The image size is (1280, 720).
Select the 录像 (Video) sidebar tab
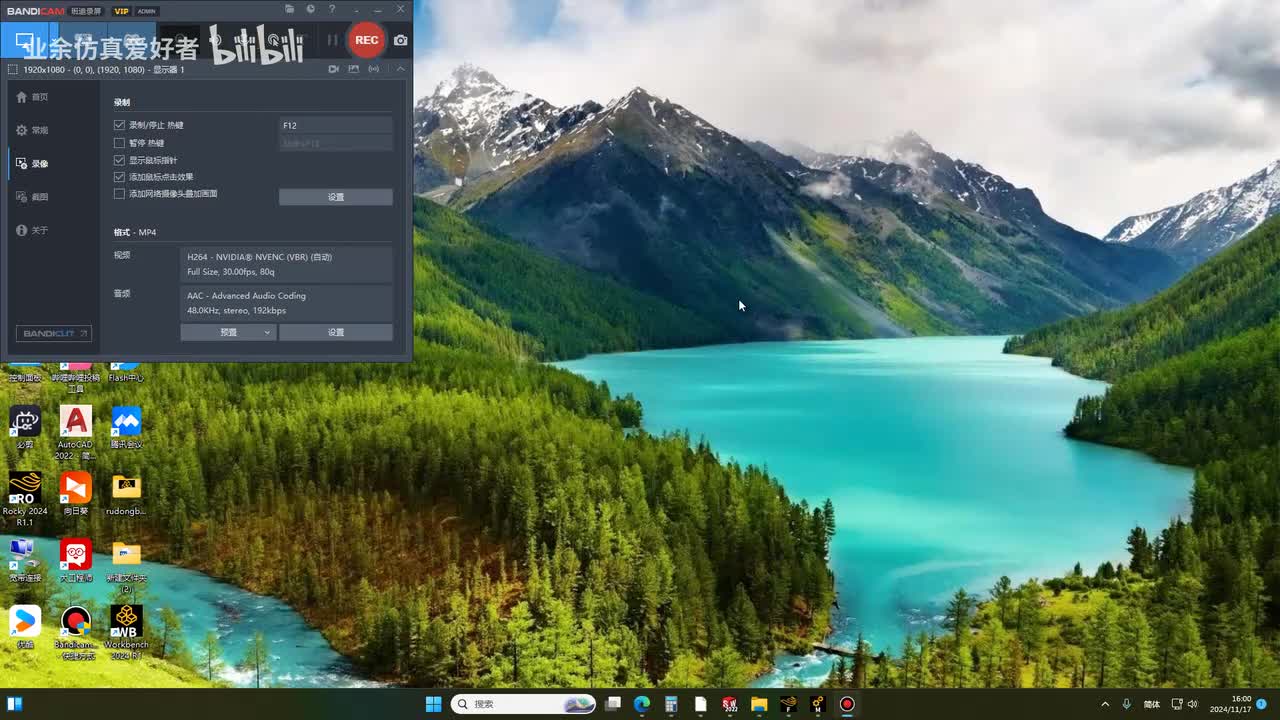pos(32,163)
